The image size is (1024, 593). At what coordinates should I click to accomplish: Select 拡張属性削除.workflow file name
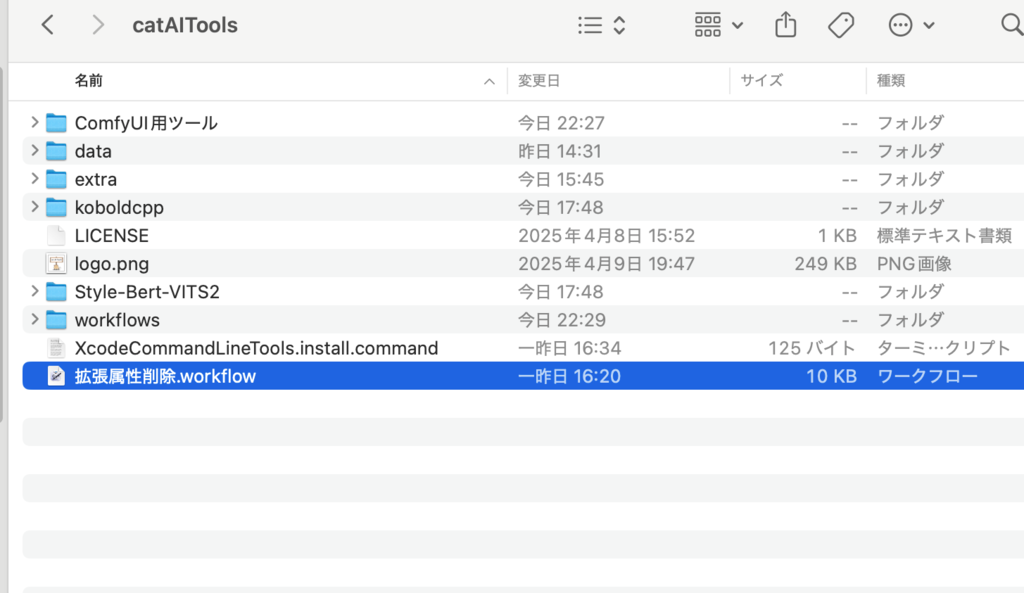coord(165,376)
